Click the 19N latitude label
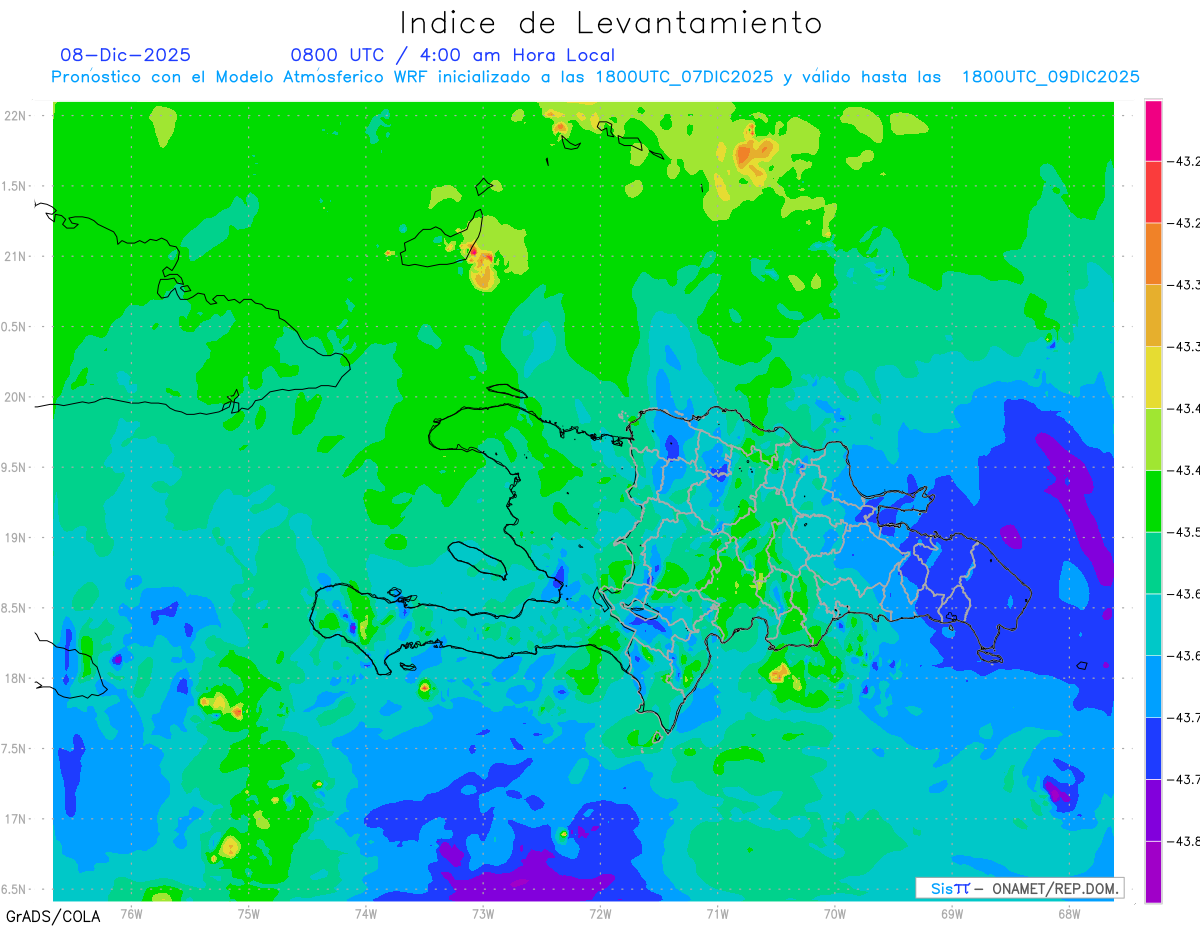The height and width of the screenshot is (927, 1200). coord(16,538)
